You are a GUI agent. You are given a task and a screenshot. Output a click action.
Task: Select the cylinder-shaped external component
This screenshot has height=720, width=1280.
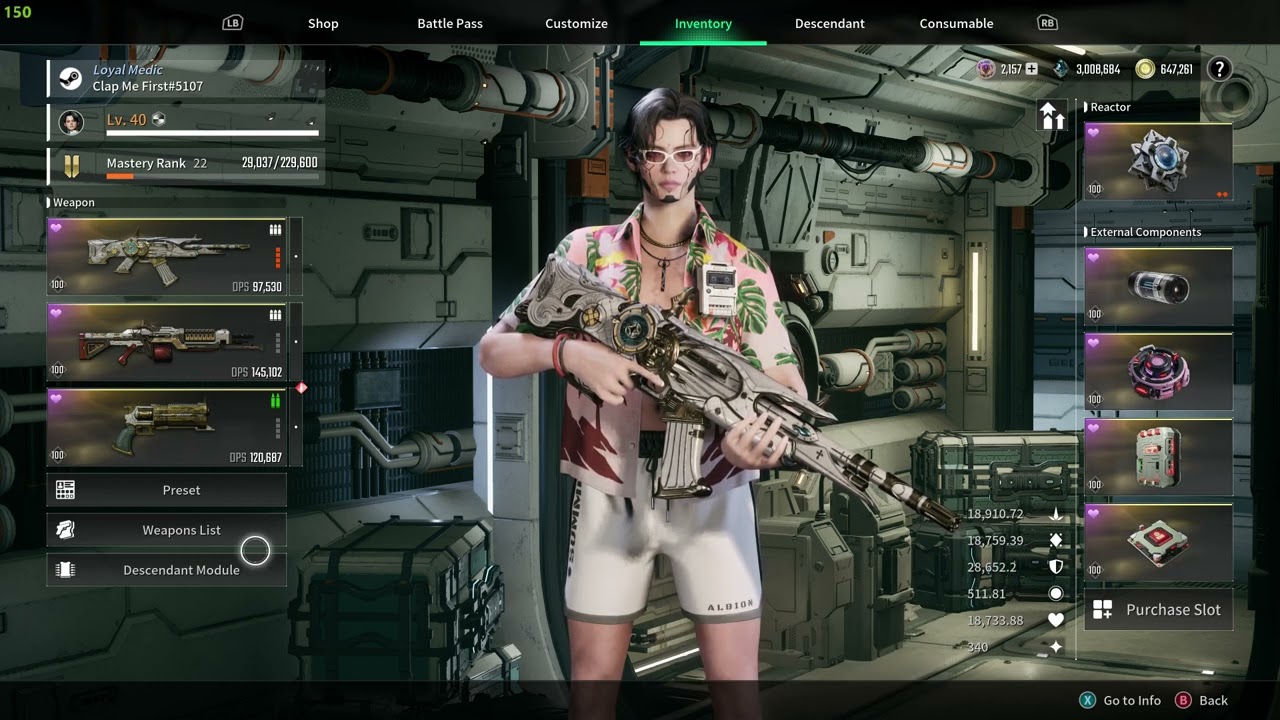tap(1158, 286)
